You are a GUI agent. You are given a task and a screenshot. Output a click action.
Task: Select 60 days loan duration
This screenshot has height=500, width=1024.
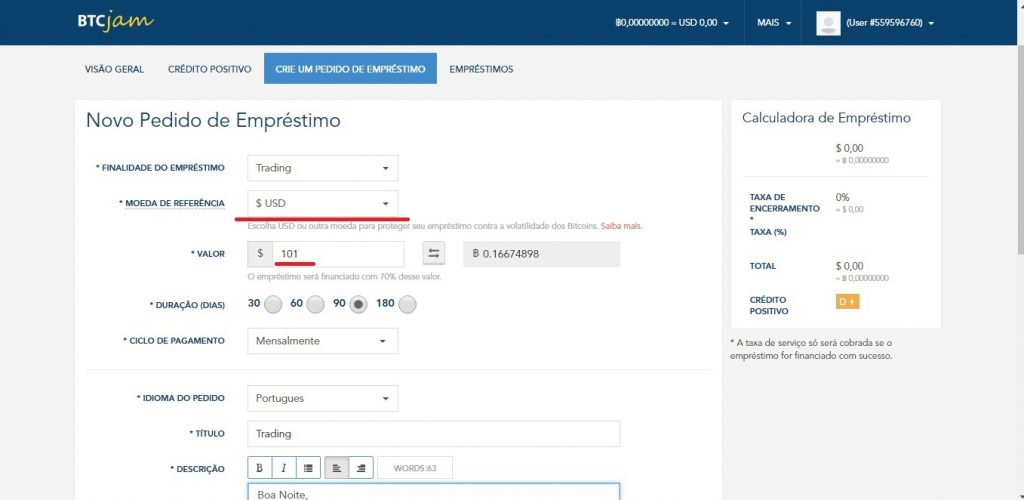(315, 304)
